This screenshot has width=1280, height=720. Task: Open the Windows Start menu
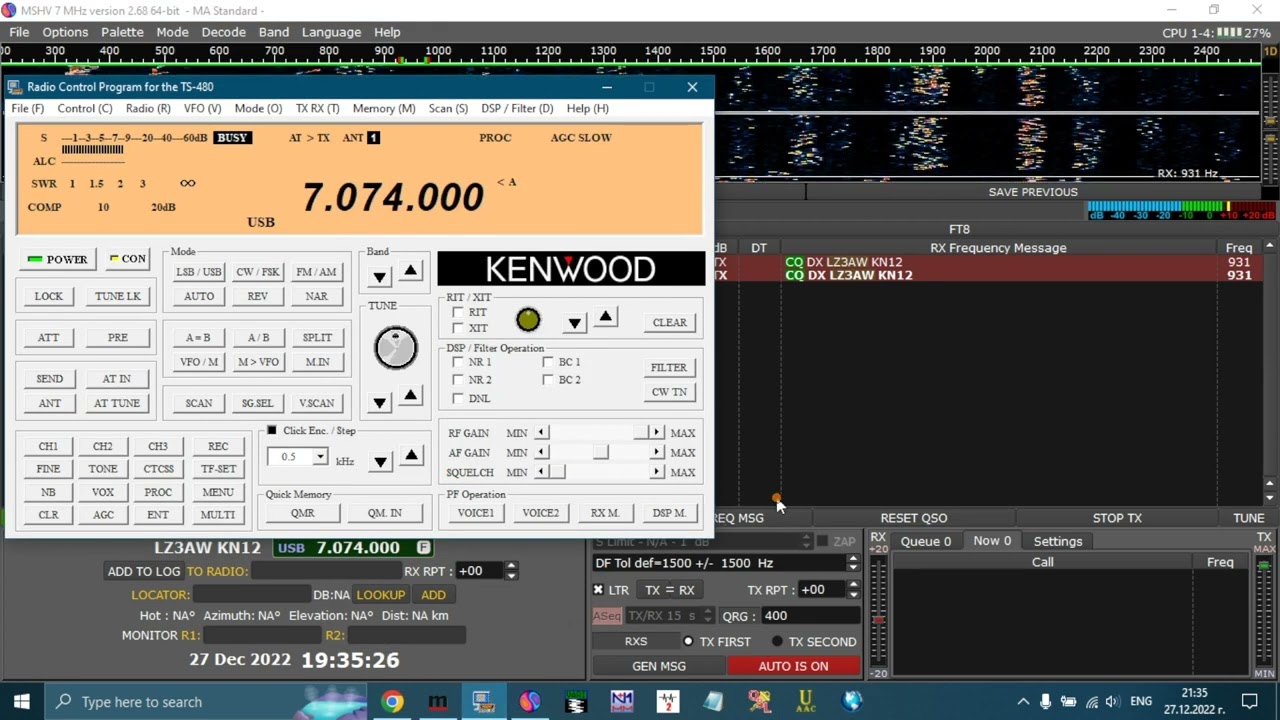pos(21,701)
